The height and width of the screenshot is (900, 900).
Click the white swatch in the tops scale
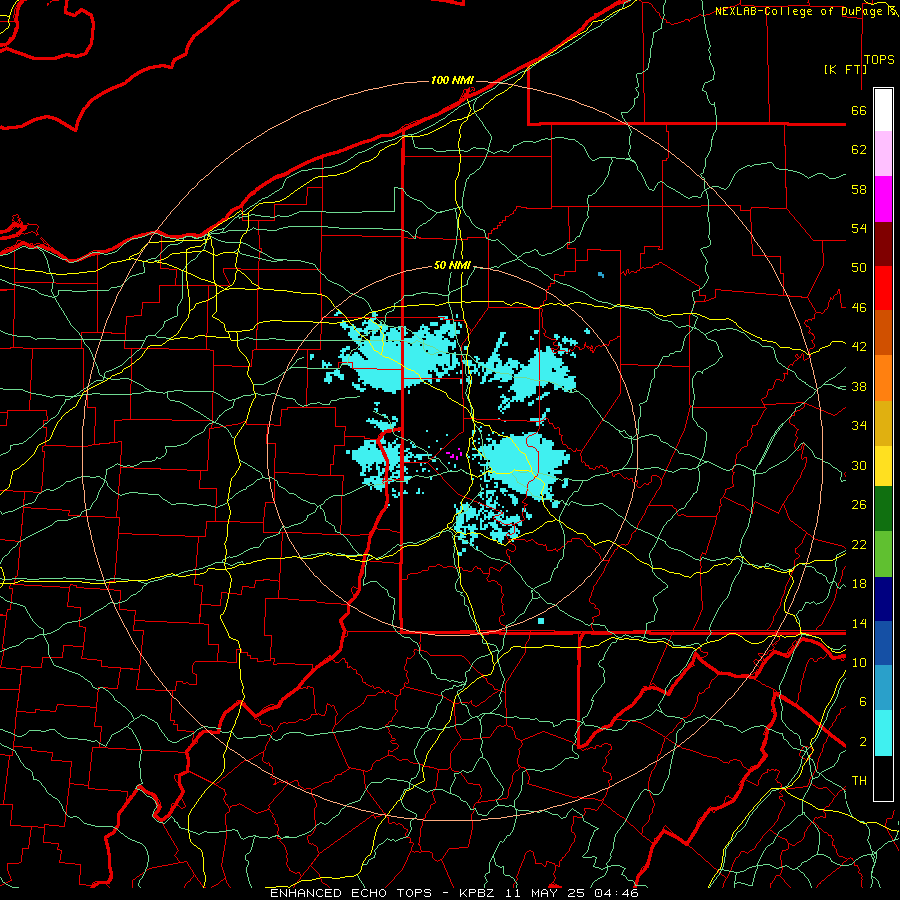click(x=883, y=110)
